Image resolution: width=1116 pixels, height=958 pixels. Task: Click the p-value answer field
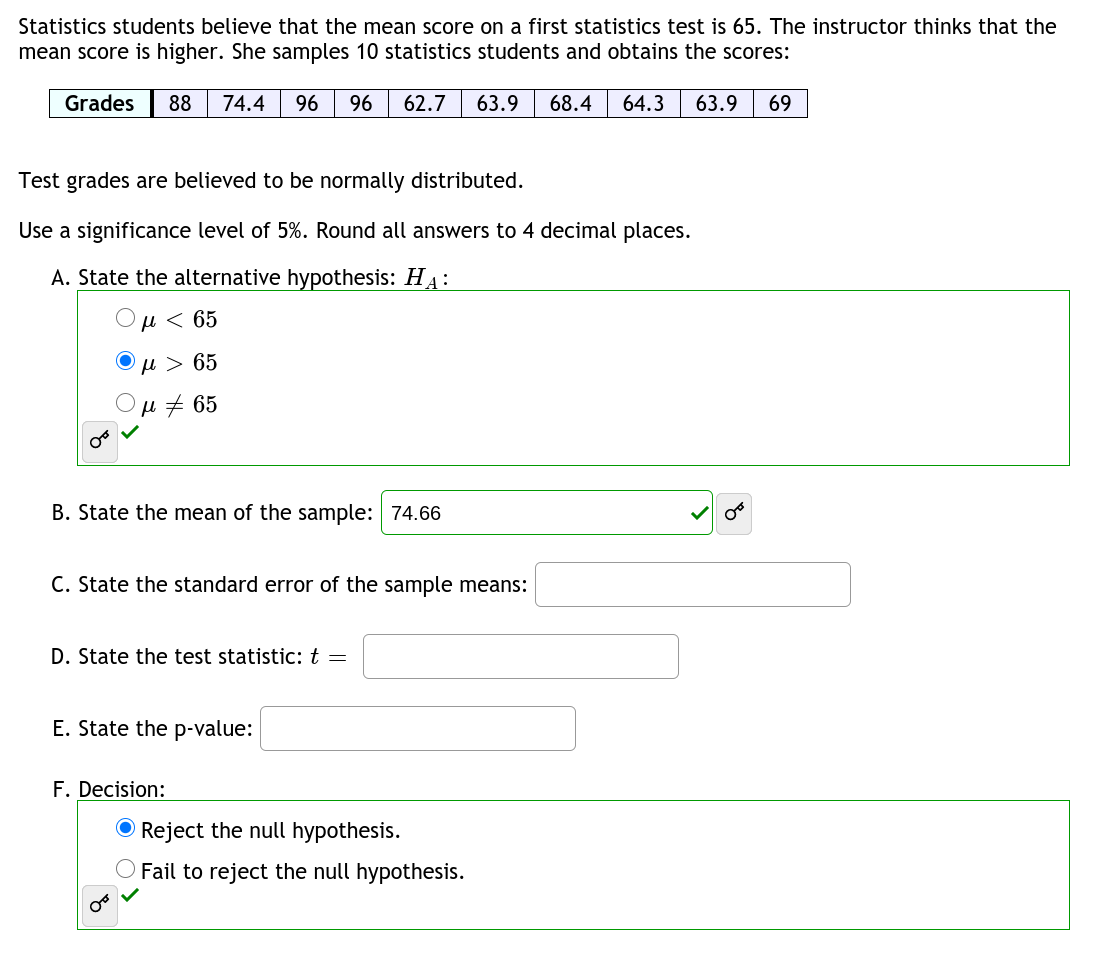pos(417,728)
